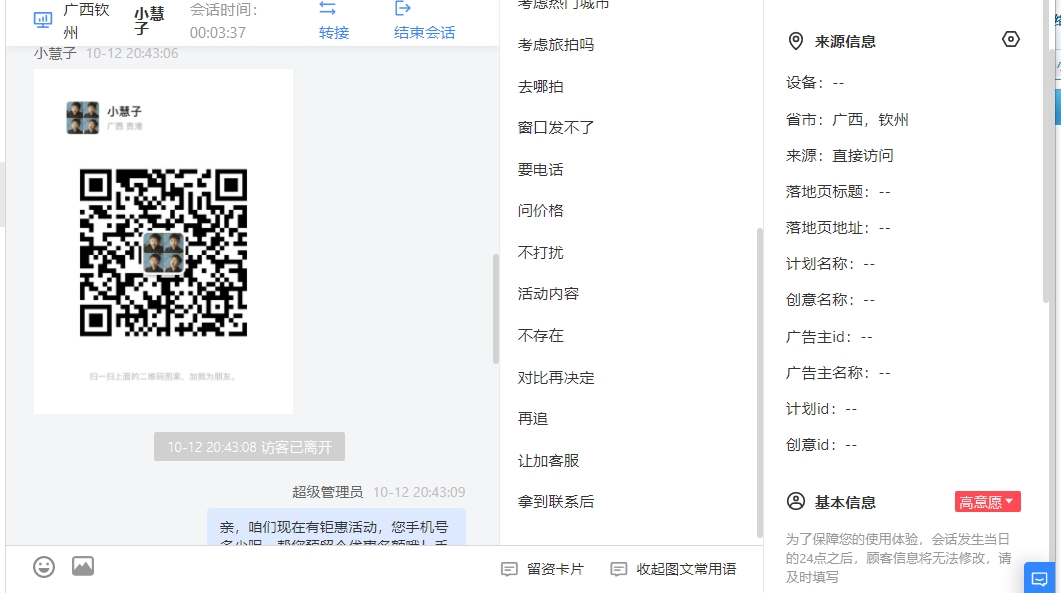This screenshot has width=1061, height=593.
Task: Select quick phrase 去哪拍
Action: (x=540, y=87)
